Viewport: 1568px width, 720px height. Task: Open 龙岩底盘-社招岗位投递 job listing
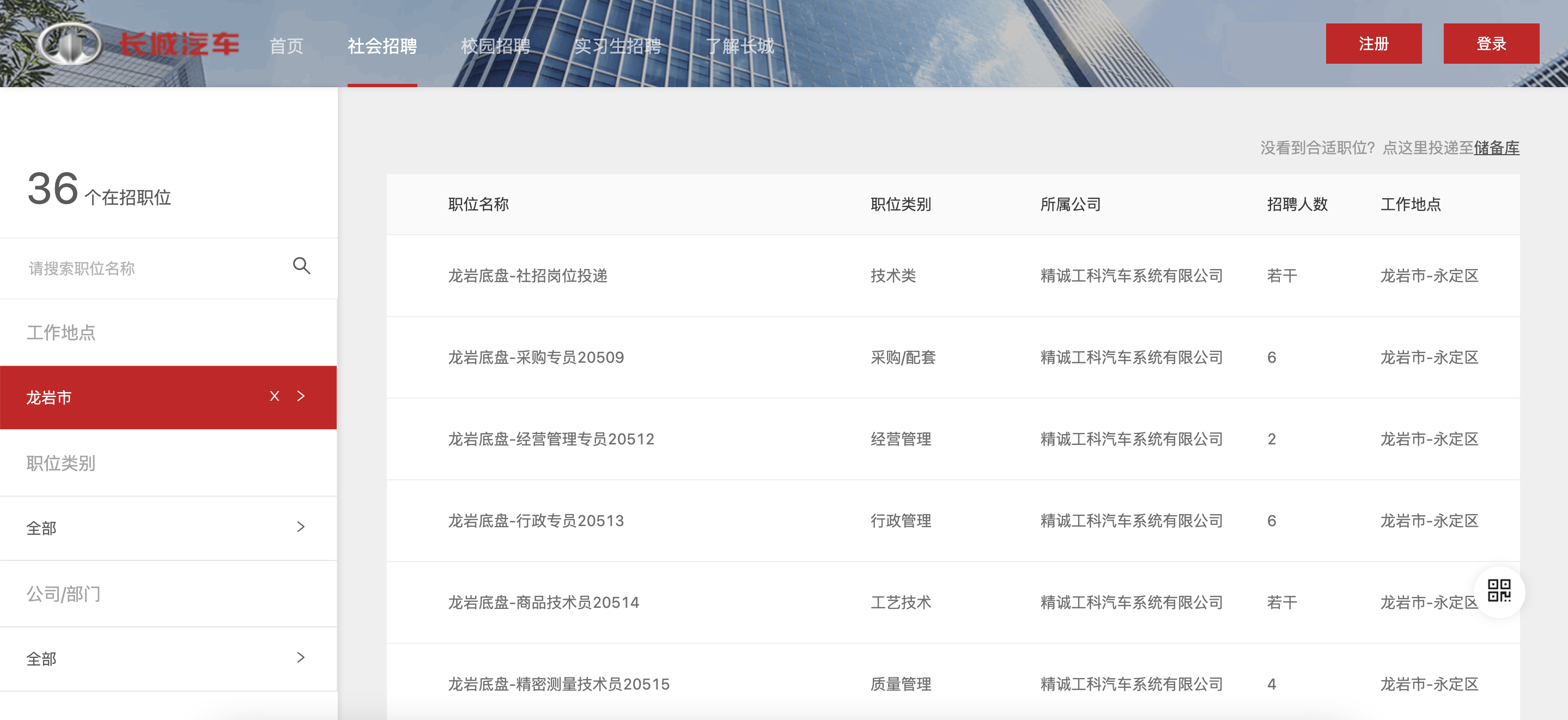528,276
